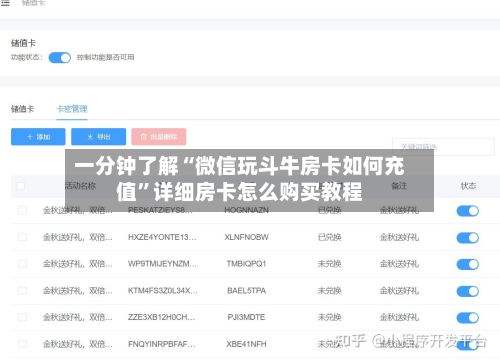Viewport: 500px width, 361px height.
Task: Click the blue 添加 button
Action: tap(38, 137)
